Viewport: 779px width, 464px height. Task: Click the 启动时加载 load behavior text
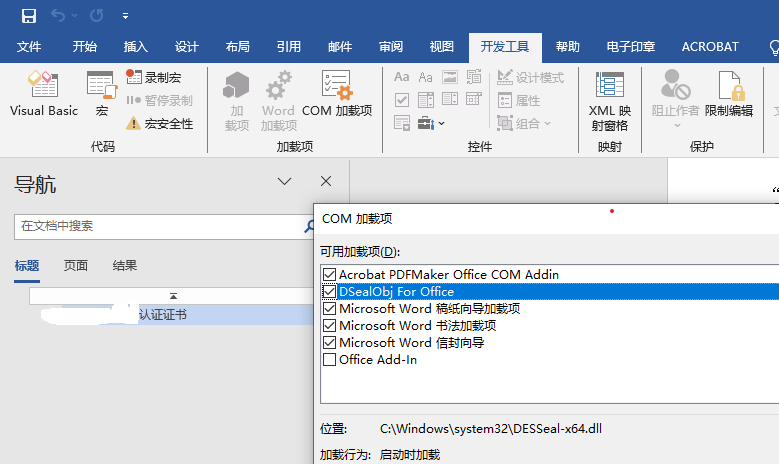pos(410,455)
